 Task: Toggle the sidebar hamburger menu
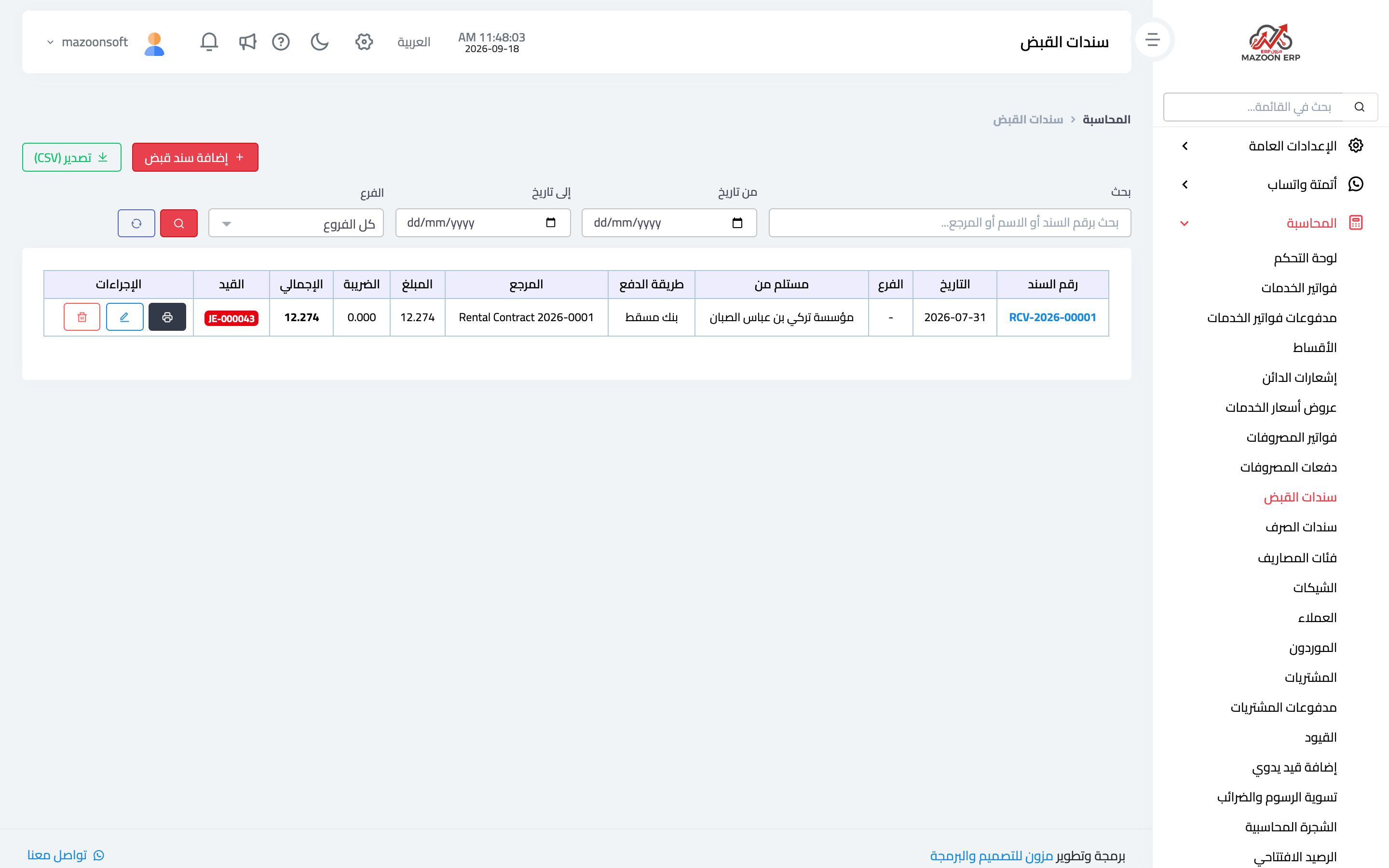(1153, 40)
